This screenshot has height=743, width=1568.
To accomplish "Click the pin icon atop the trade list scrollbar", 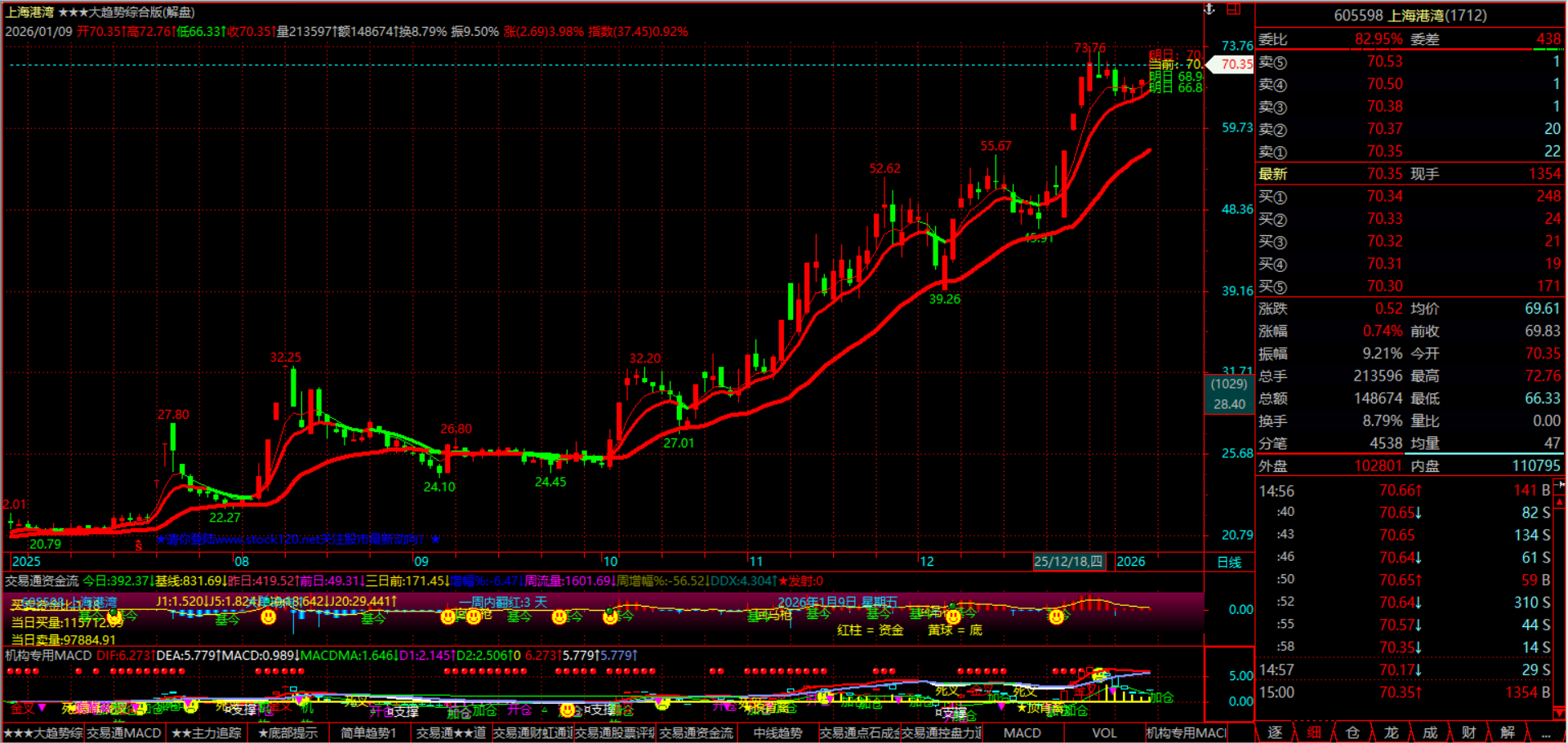I will 1560,485.
